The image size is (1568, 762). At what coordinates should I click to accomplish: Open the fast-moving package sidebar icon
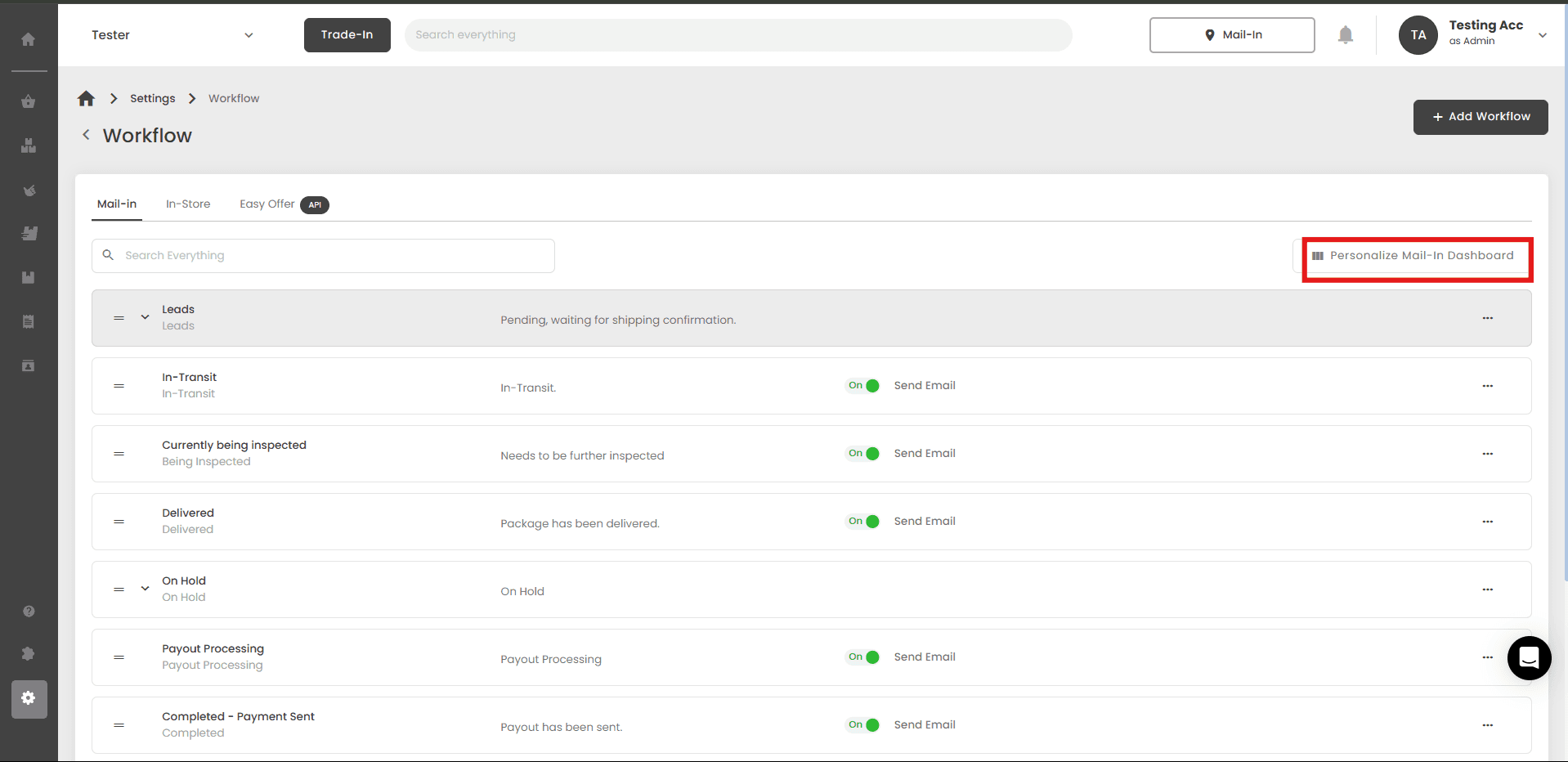[x=29, y=233]
